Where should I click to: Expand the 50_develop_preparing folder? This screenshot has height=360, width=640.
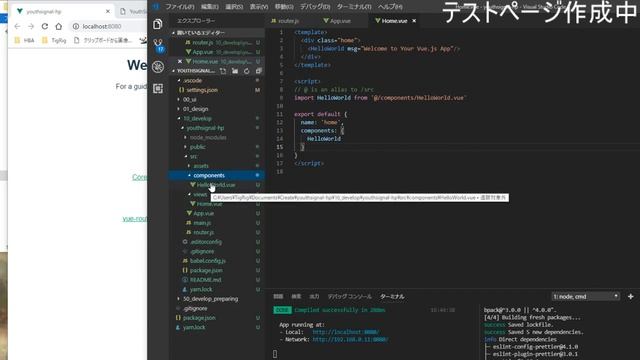click(x=217, y=299)
